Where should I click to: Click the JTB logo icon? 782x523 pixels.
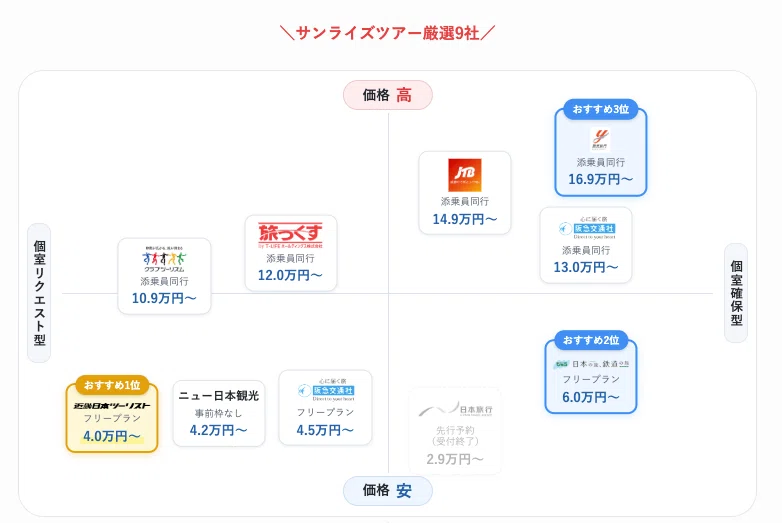(464, 175)
